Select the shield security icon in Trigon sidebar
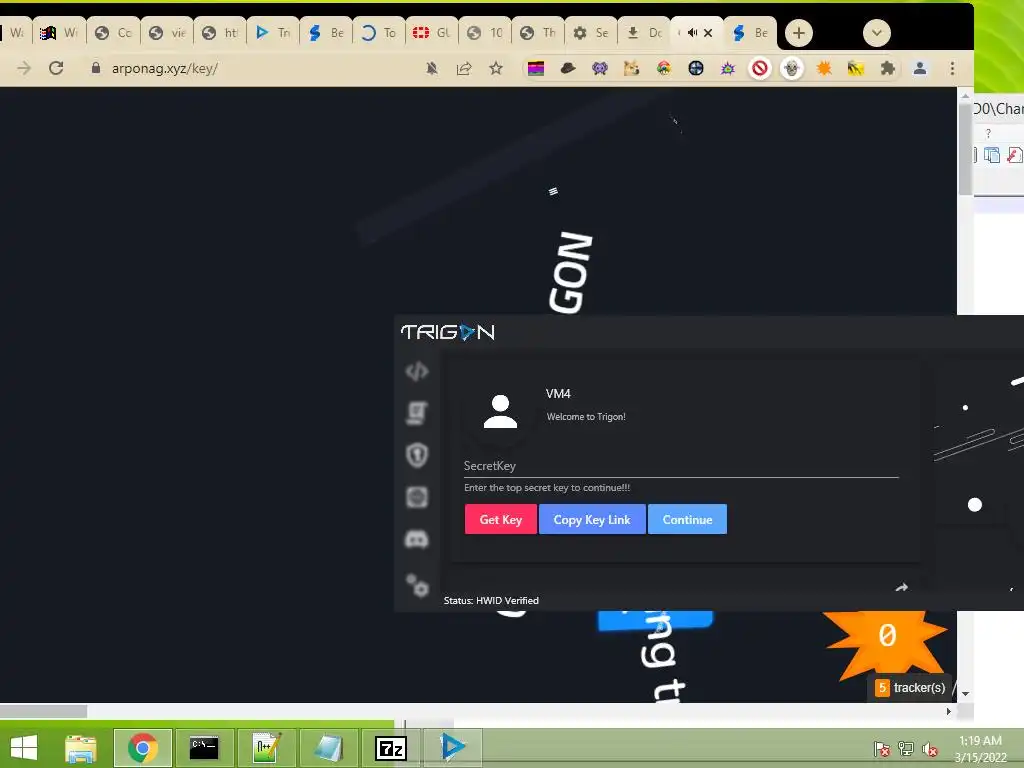This screenshot has height=768, width=1024. pyautogui.click(x=417, y=455)
